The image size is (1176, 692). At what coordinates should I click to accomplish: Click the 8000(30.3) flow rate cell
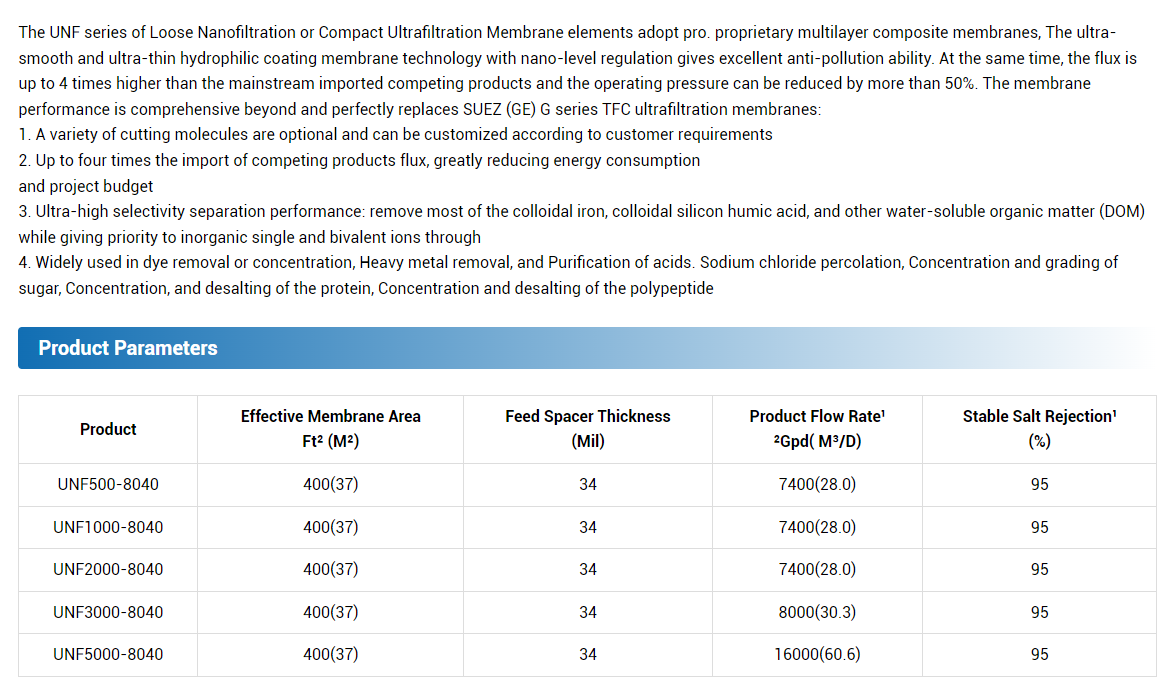click(818, 613)
